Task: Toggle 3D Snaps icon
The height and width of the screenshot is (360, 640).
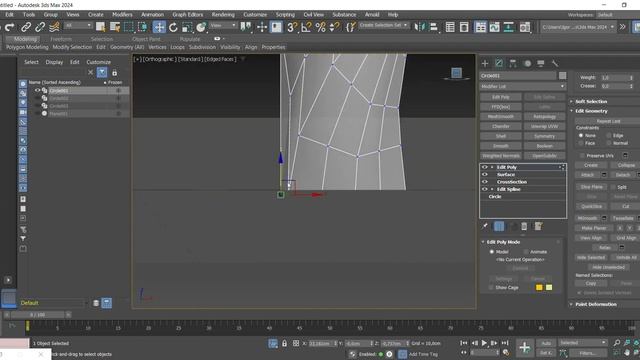Action: pos(292,27)
